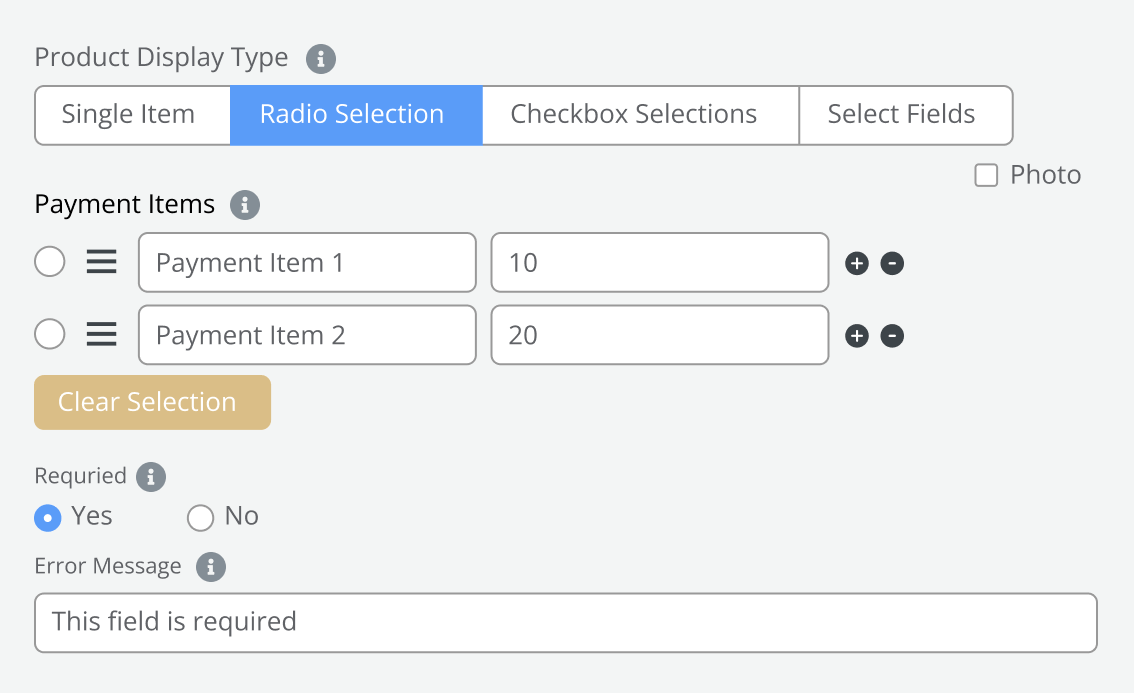This screenshot has height=693, width=1134.
Task: Select Payment Item 1 as default radio
Action: click(50, 263)
